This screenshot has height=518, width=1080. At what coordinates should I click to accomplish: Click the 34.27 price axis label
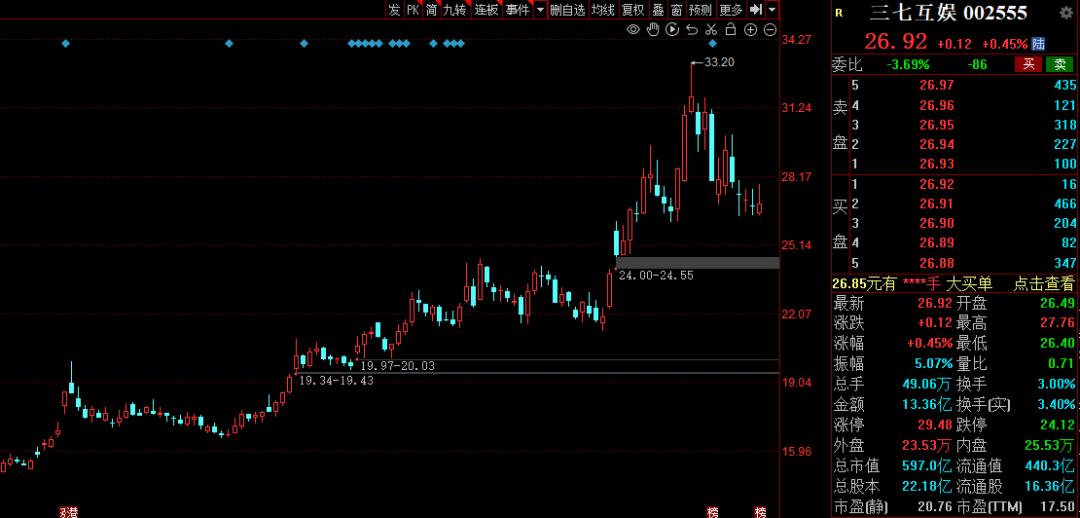click(796, 40)
